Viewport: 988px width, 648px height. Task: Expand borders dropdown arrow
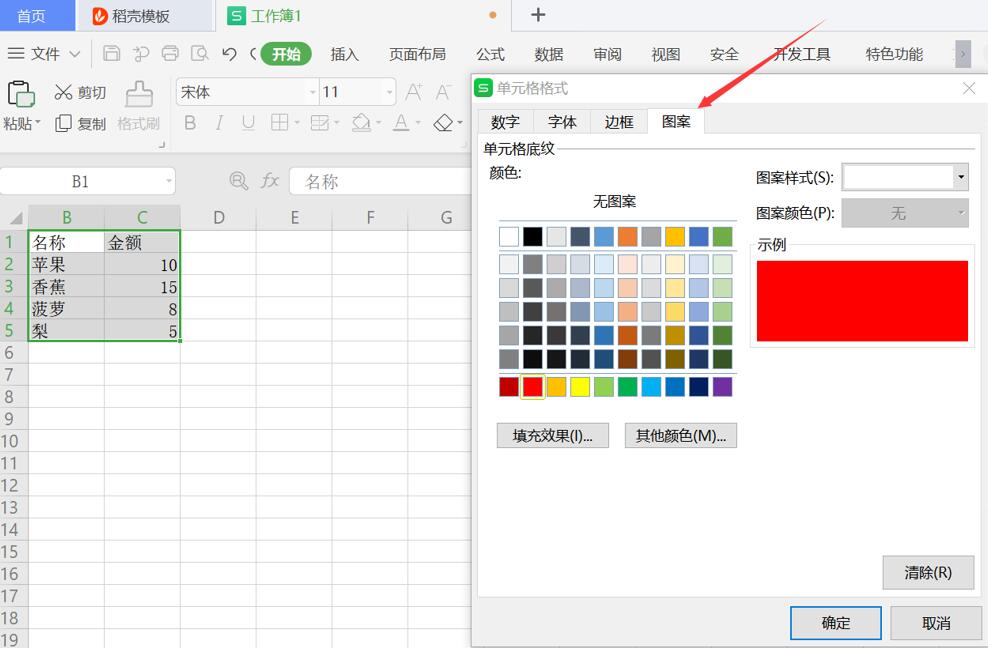[296, 123]
